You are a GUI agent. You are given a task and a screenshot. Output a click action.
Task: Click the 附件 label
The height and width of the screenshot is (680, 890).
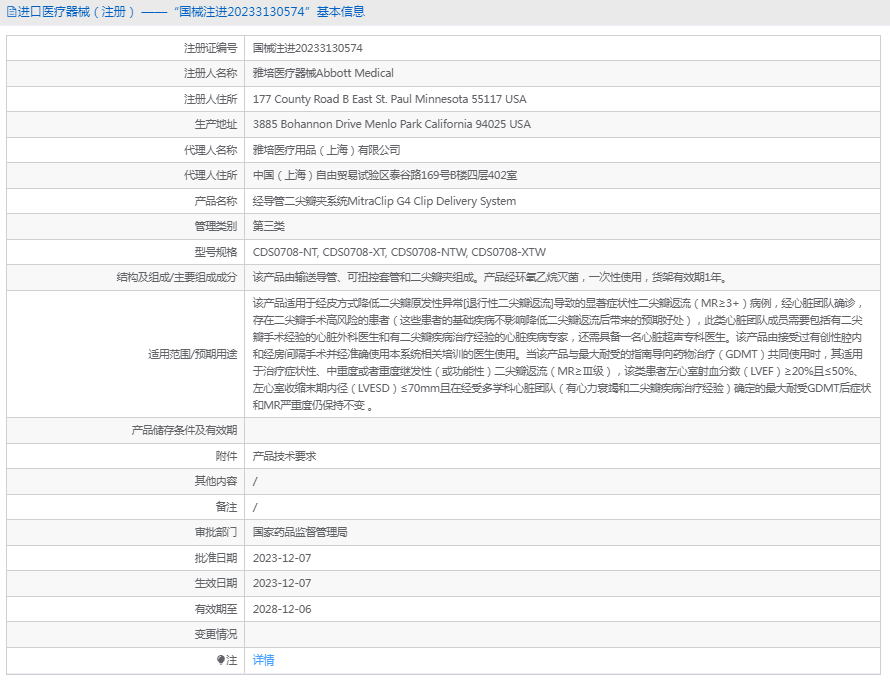pos(226,456)
